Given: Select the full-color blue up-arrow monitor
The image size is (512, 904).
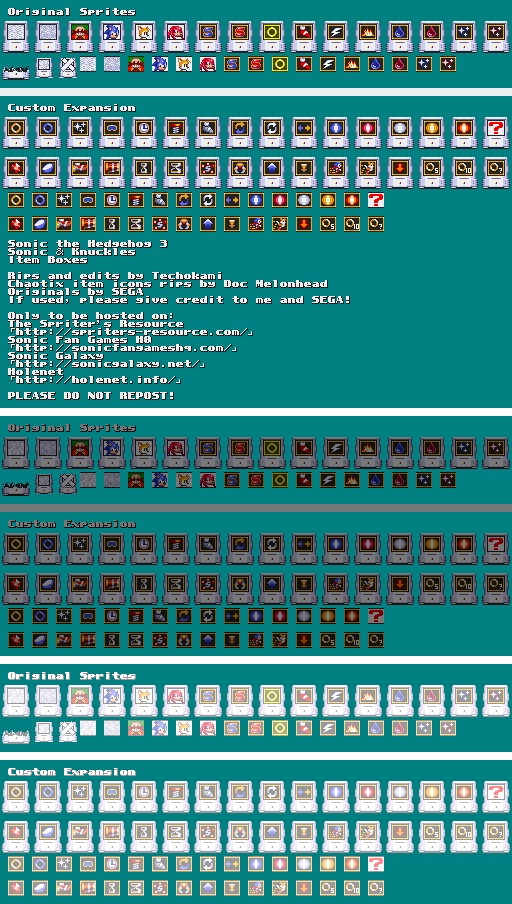Looking at the screenshot, I should [273, 172].
